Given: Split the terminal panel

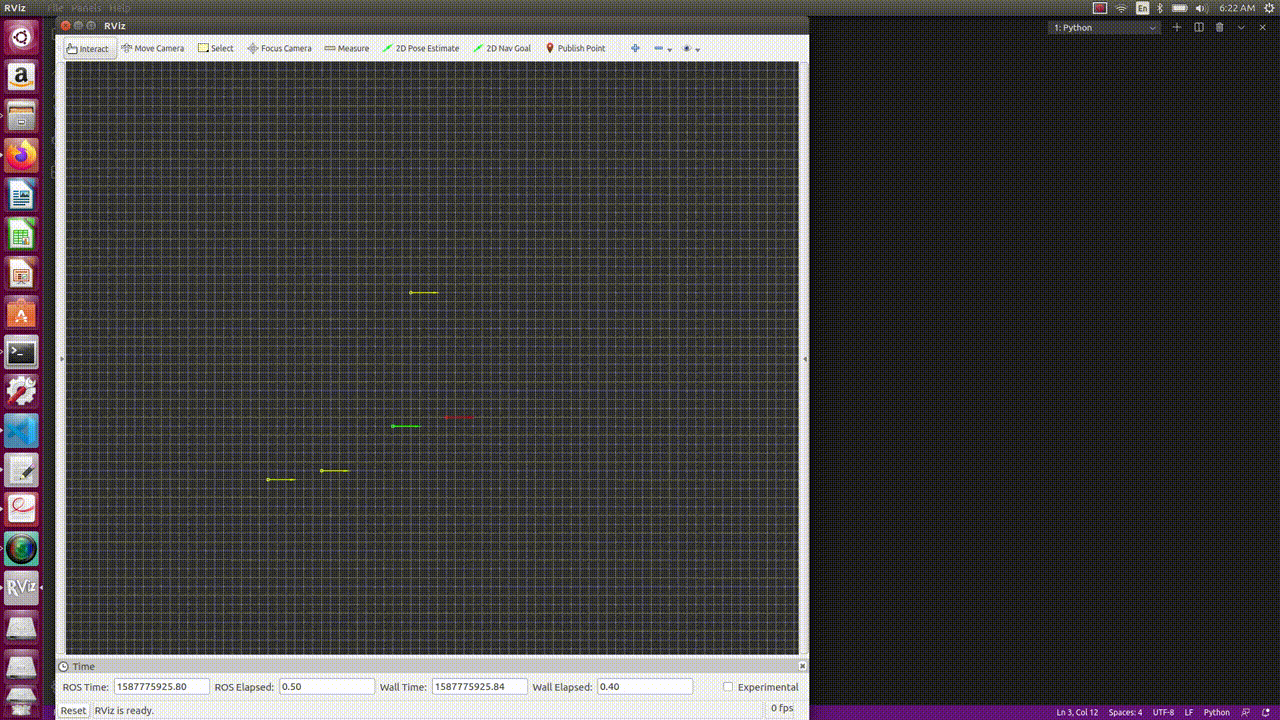Looking at the screenshot, I should (x=1199, y=27).
